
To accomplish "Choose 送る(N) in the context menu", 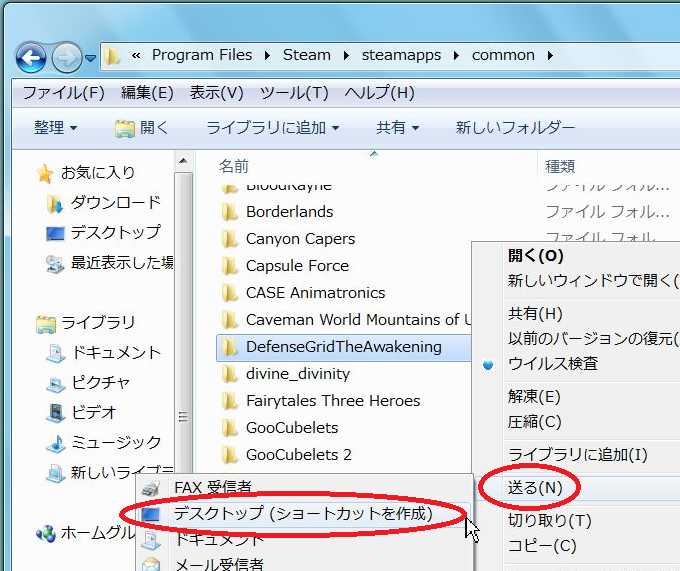I will tap(535, 488).
